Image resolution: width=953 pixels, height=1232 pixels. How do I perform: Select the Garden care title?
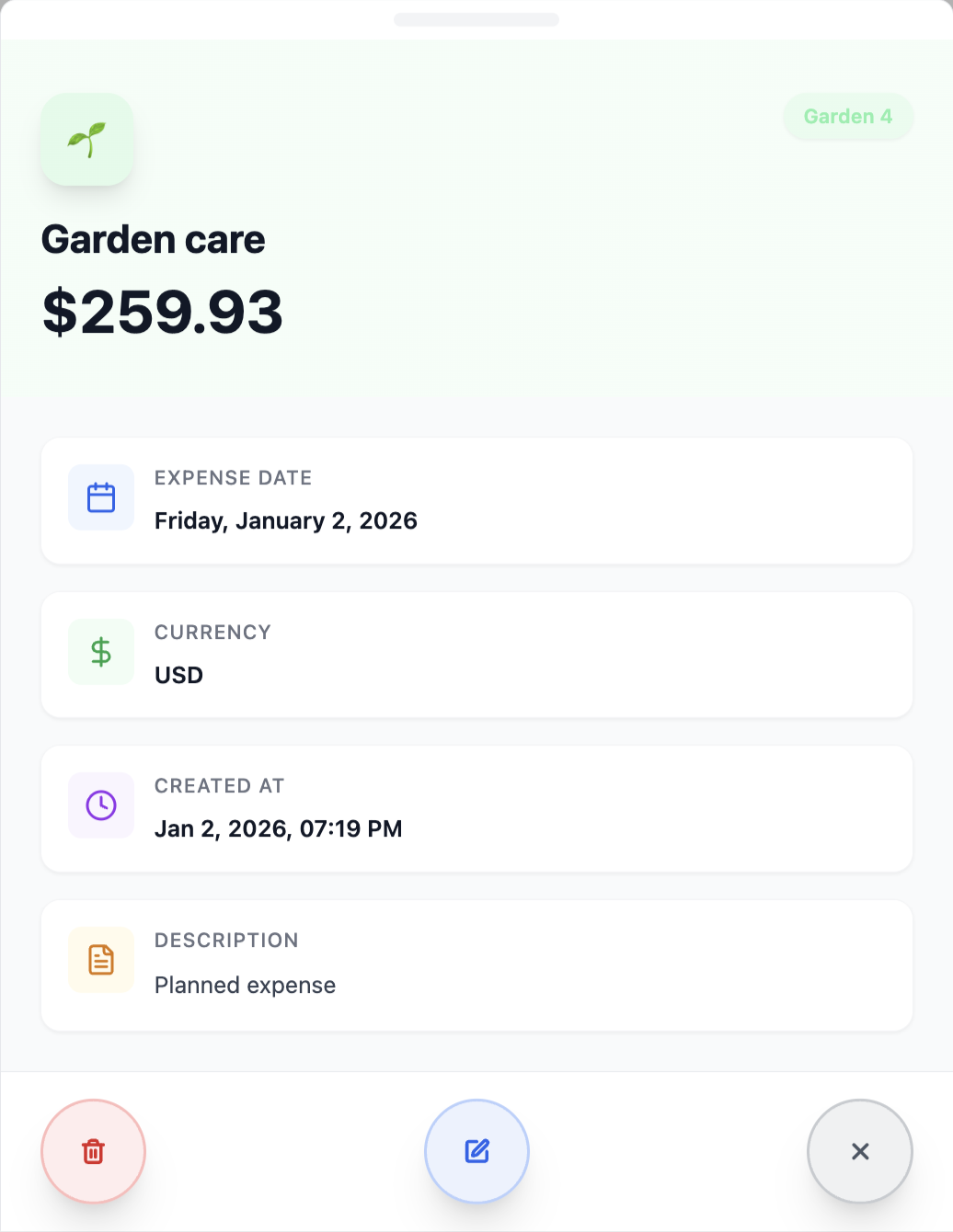pyautogui.click(x=153, y=239)
